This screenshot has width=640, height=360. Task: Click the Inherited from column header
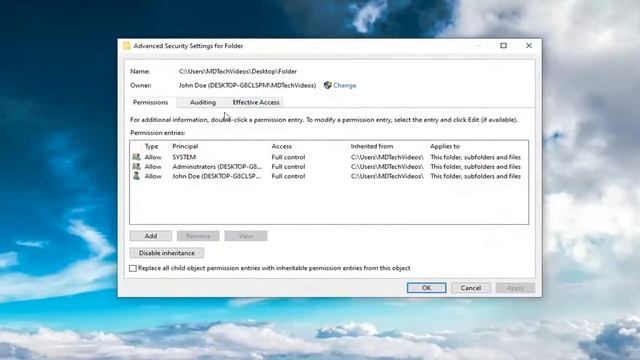(372, 146)
